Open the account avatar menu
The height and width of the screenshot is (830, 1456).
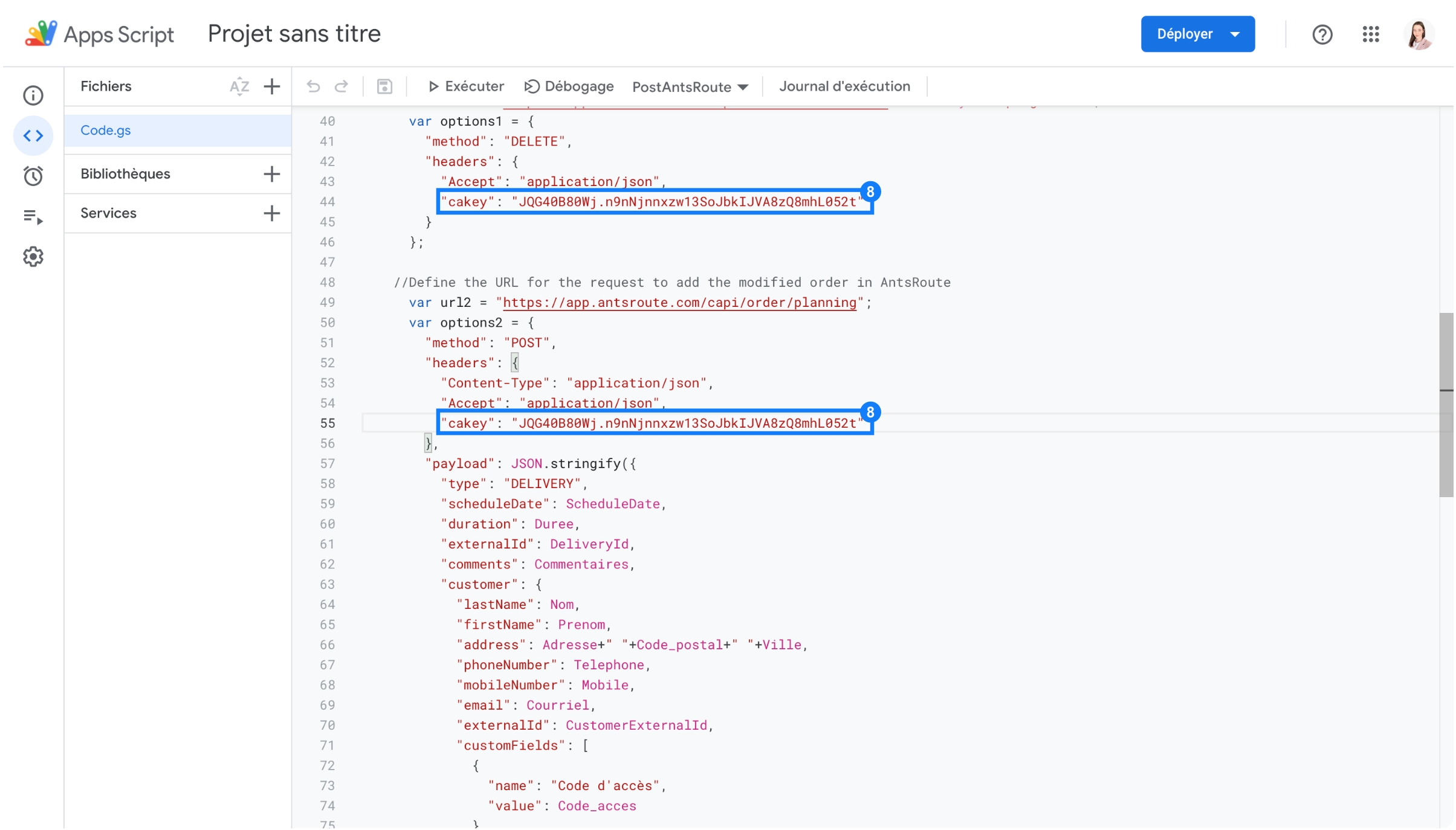(x=1419, y=34)
